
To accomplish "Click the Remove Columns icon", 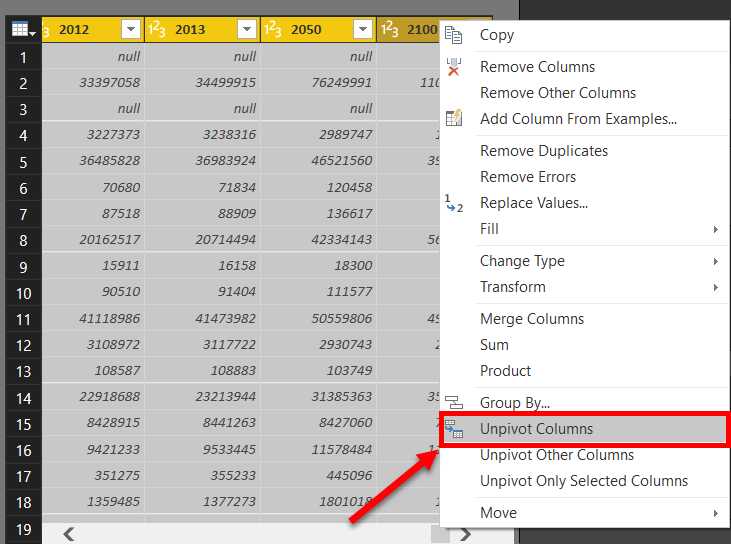I will pos(454,67).
